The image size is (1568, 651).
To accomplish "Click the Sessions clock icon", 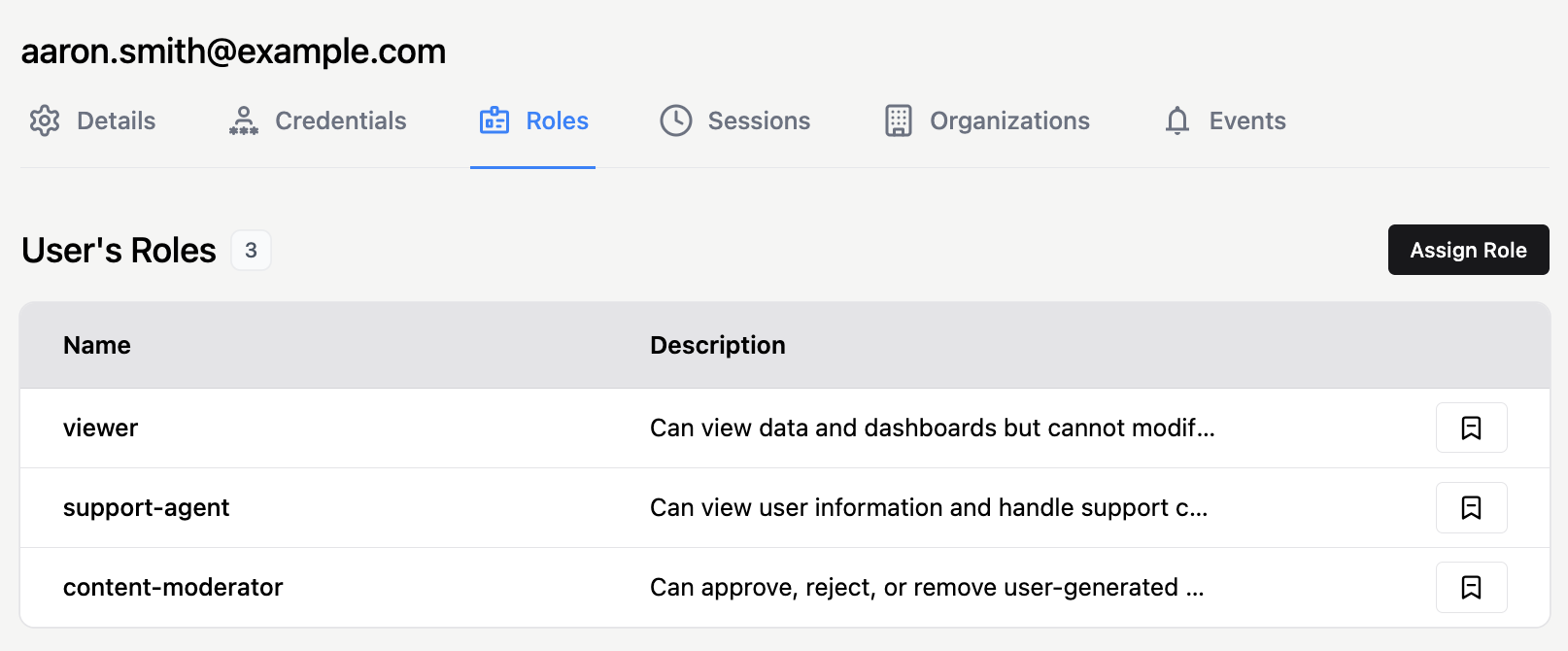I will (x=676, y=120).
